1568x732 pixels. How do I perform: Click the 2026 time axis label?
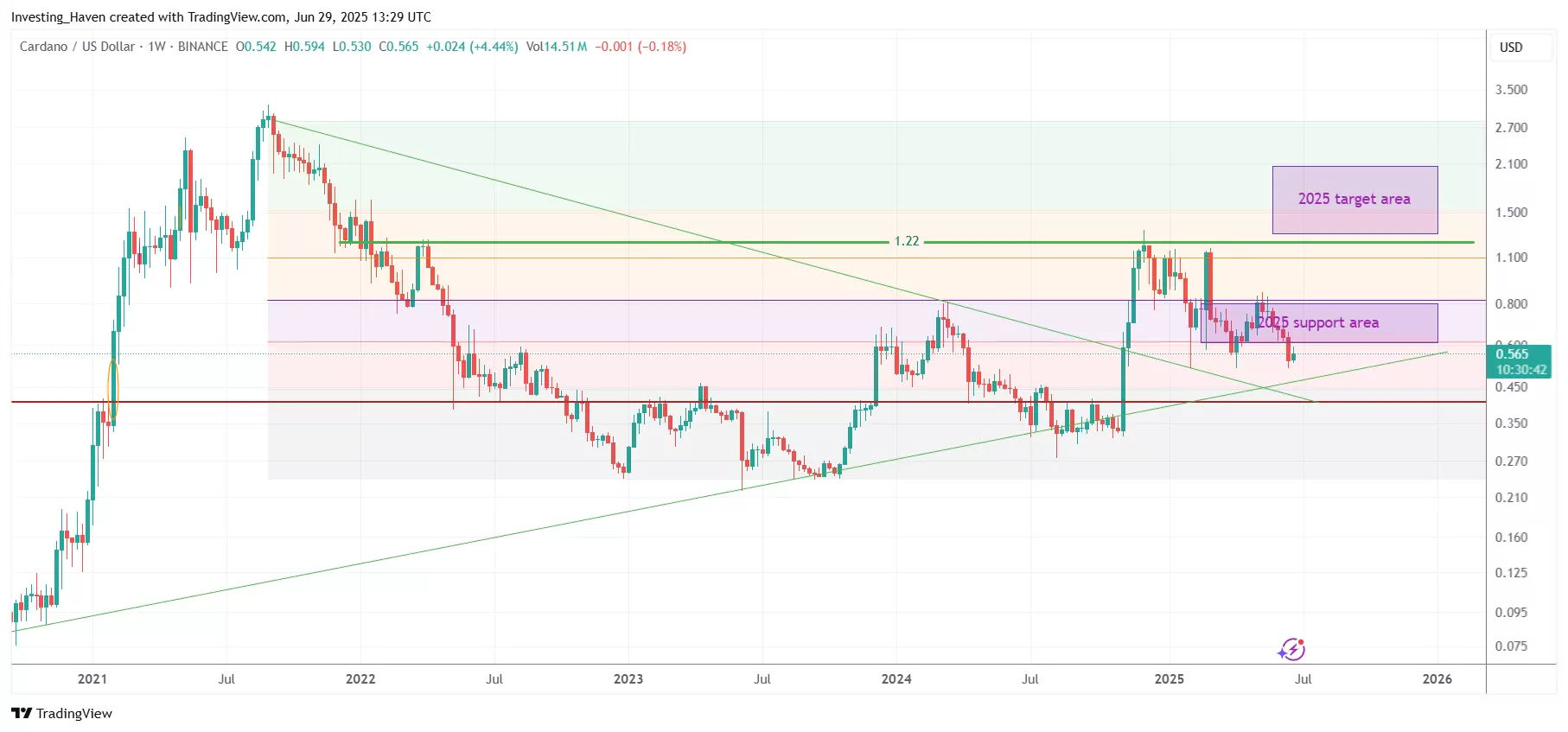pyautogui.click(x=1437, y=679)
